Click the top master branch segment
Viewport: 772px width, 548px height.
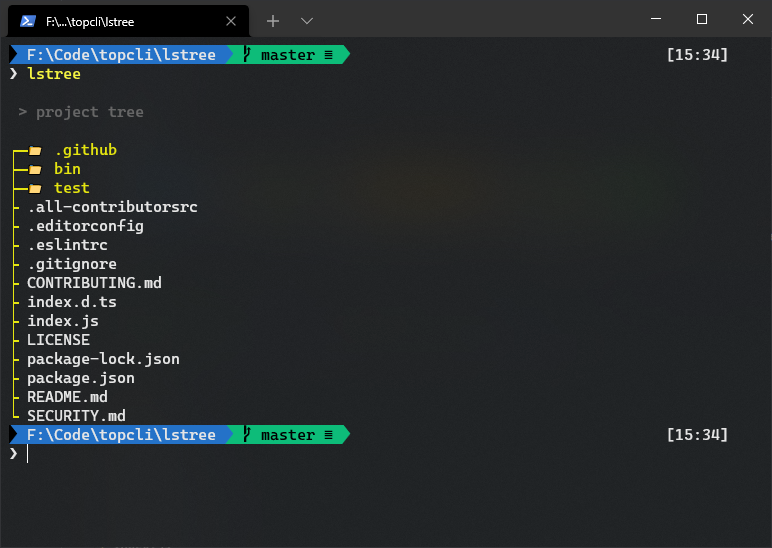[x=288, y=55]
